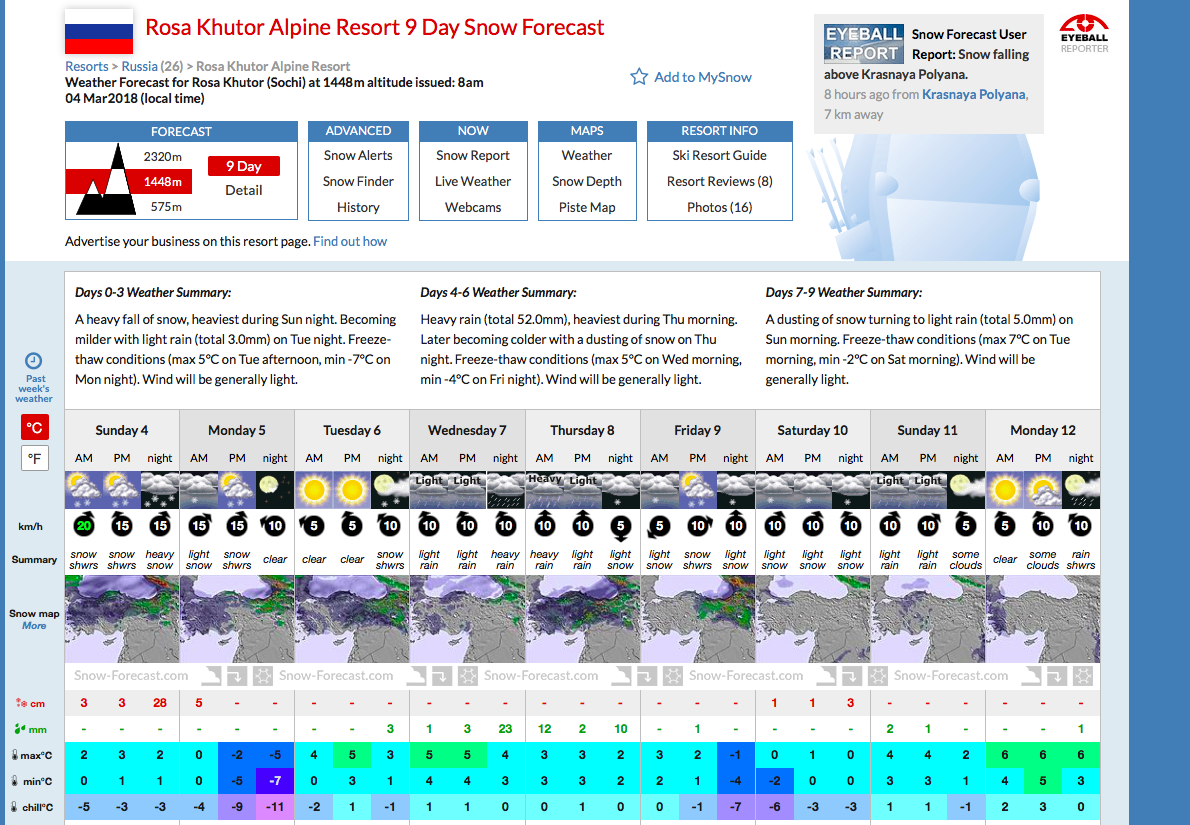The height and width of the screenshot is (825, 1190).
Task: Click the ADVANCED panel header
Action: [x=358, y=131]
